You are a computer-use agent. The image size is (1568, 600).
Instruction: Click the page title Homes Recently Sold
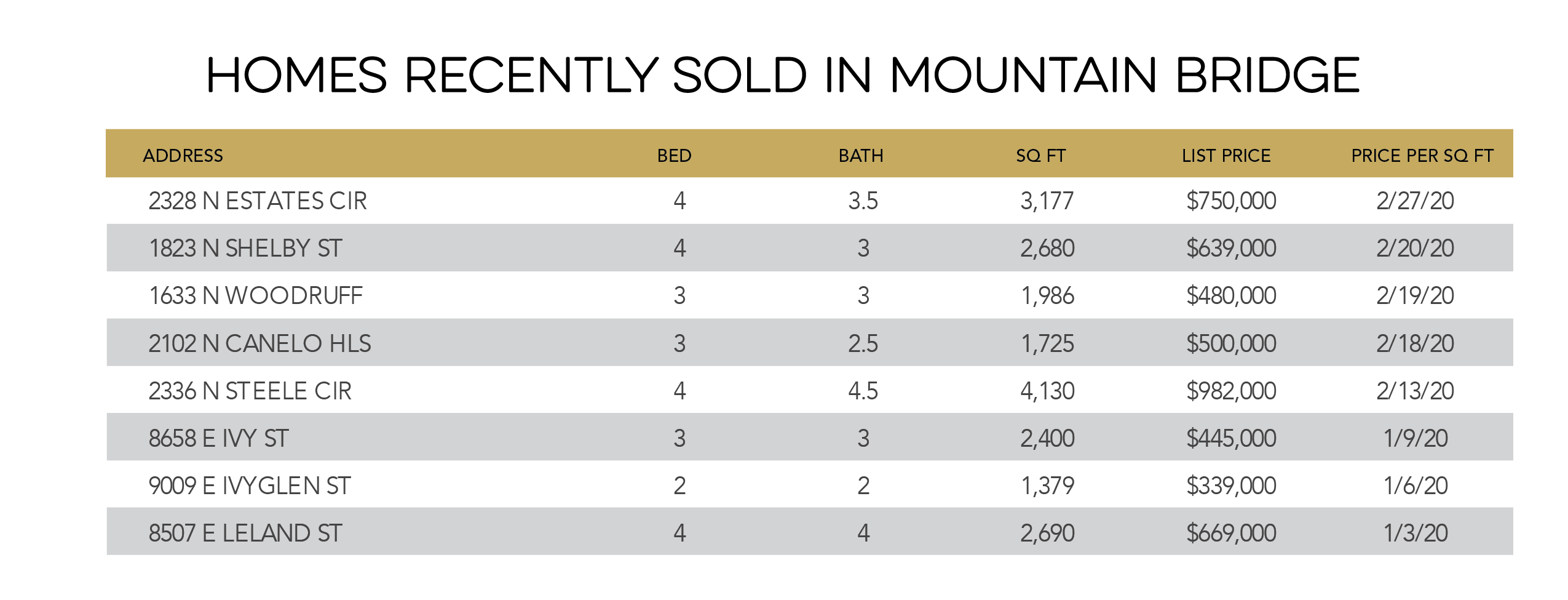click(x=782, y=75)
